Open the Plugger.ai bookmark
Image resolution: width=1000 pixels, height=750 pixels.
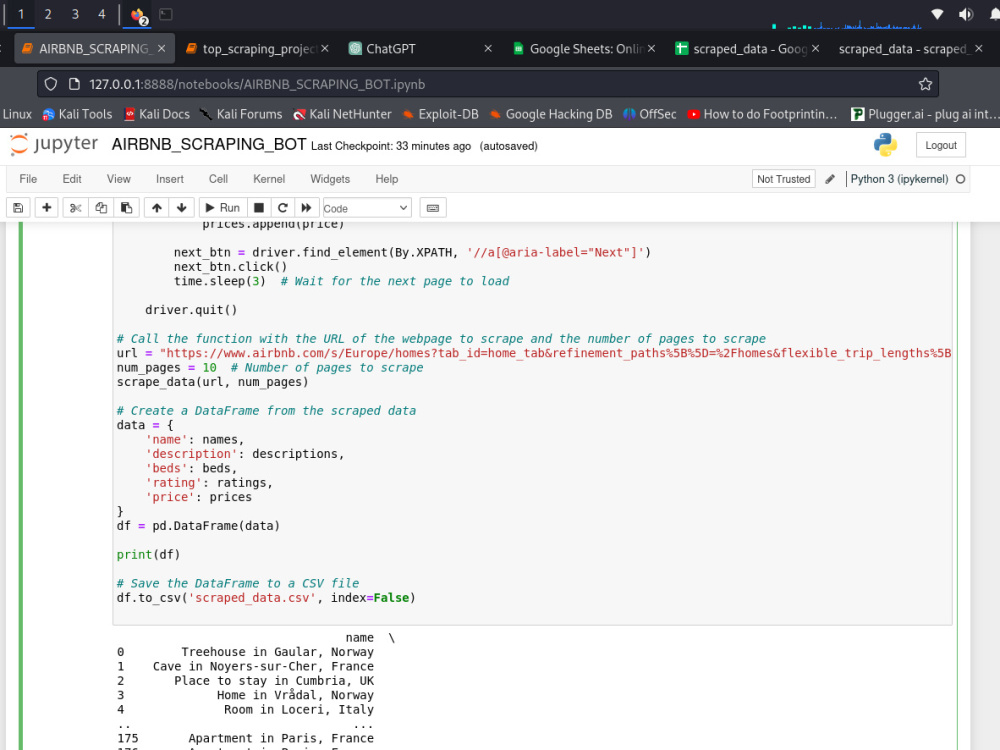coord(925,114)
